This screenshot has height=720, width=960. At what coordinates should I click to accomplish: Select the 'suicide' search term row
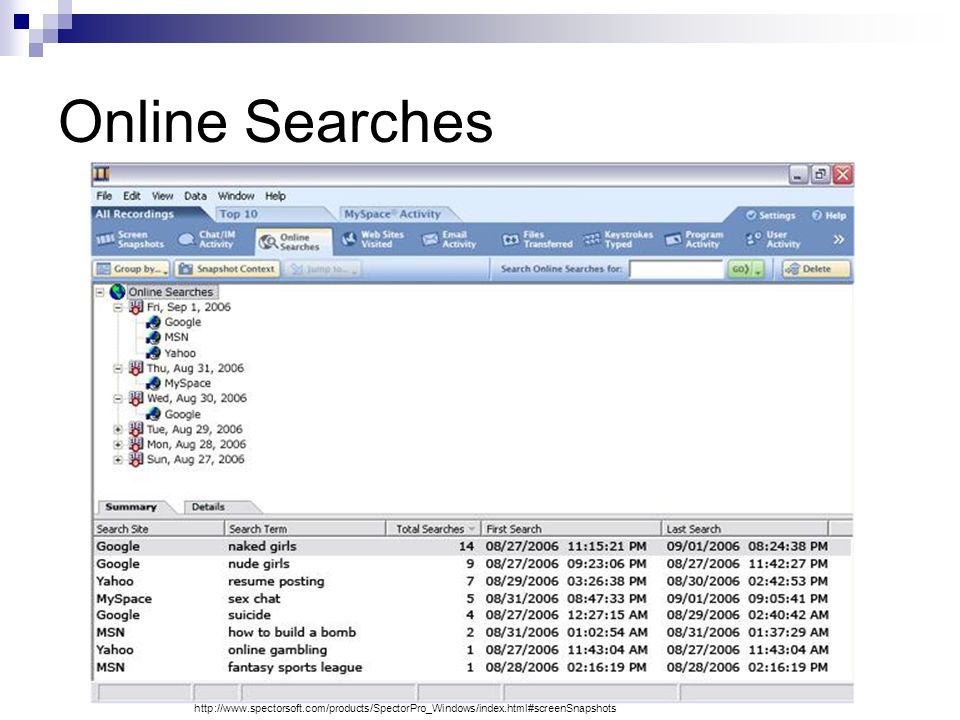[472, 615]
